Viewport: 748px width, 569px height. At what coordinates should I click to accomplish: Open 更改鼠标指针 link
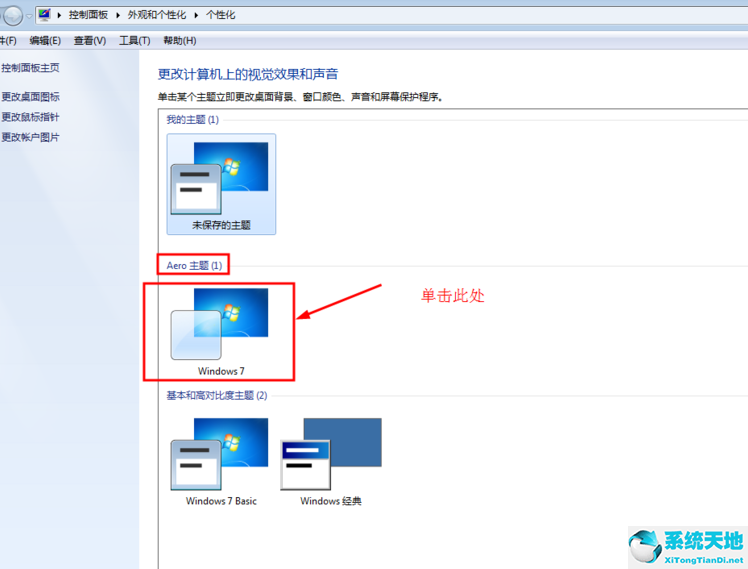click(x=30, y=117)
